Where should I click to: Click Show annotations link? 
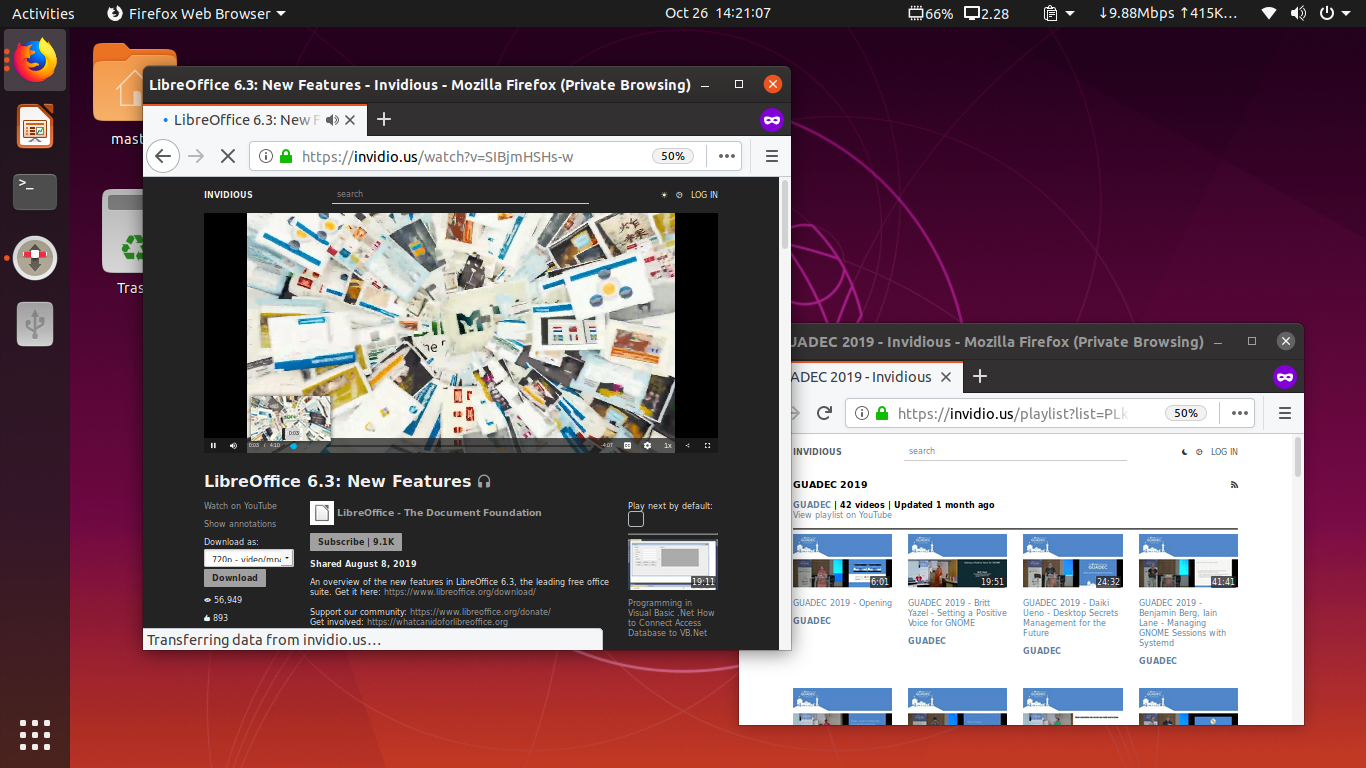click(240, 524)
